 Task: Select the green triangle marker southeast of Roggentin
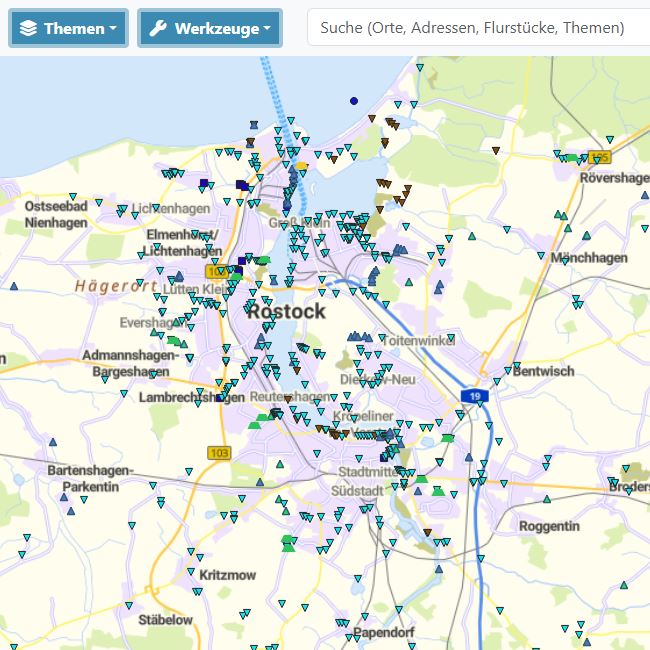click(x=624, y=585)
